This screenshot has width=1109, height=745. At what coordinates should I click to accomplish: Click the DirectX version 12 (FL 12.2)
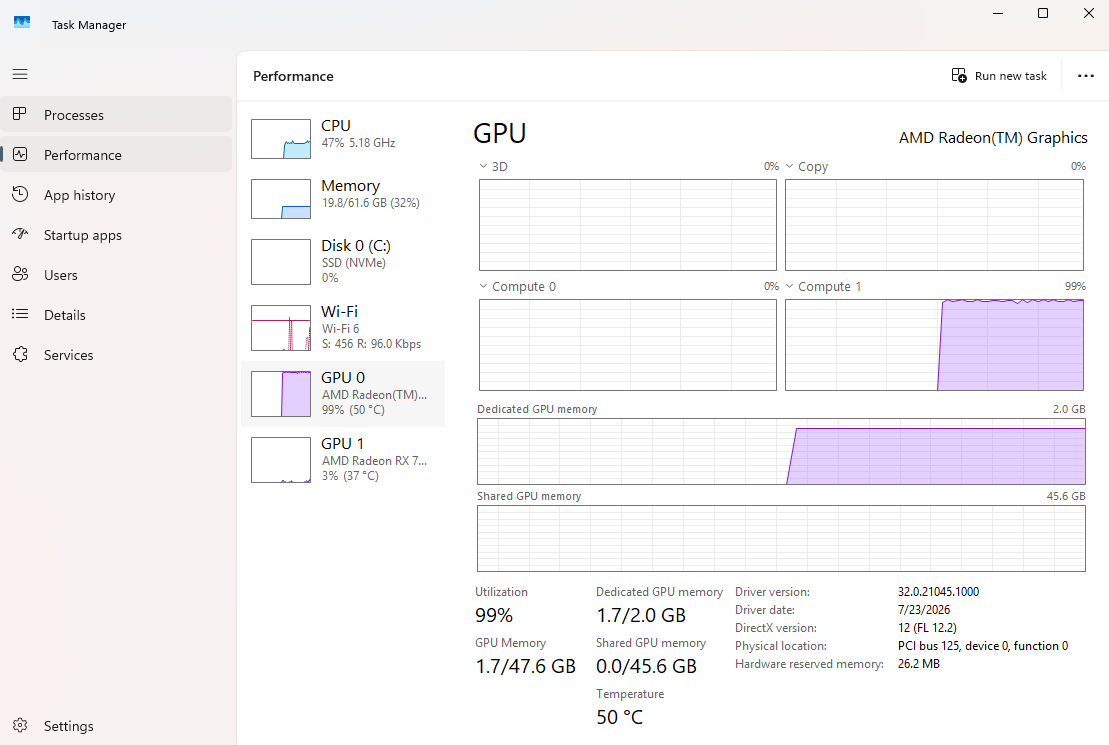927,628
